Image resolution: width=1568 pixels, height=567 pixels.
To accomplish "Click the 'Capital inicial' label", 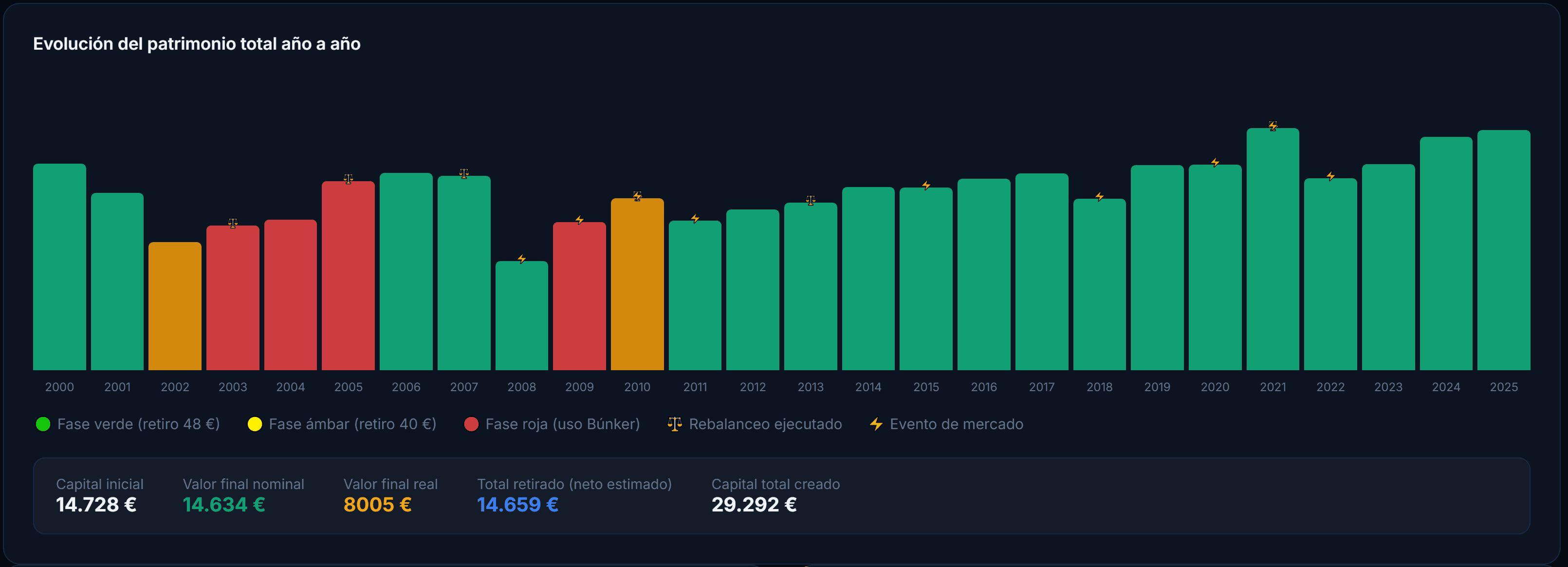I will 100,484.
